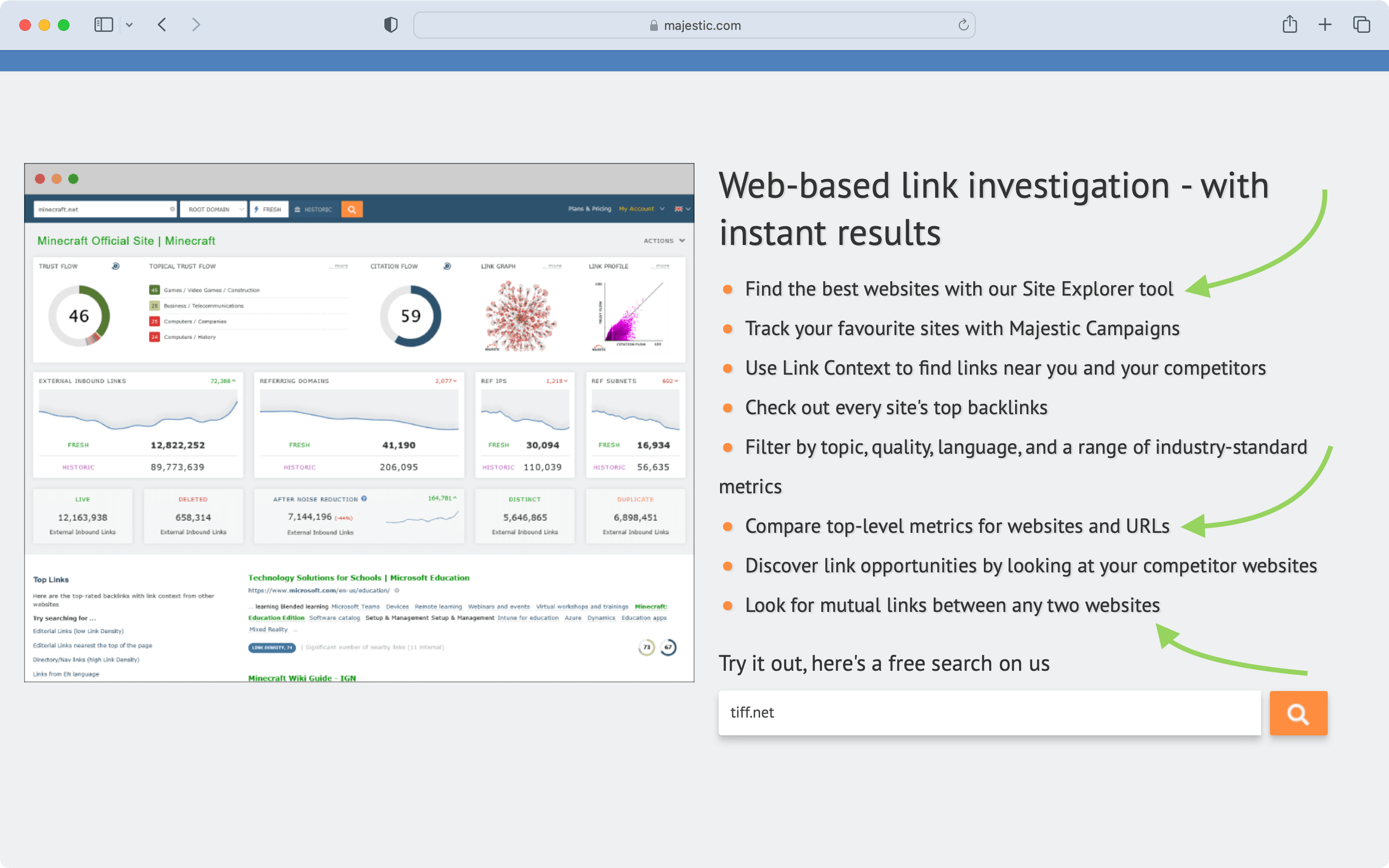
Task: Click 'Track your favourite sites with Majestic Campaigns'
Action: [962, 328]
